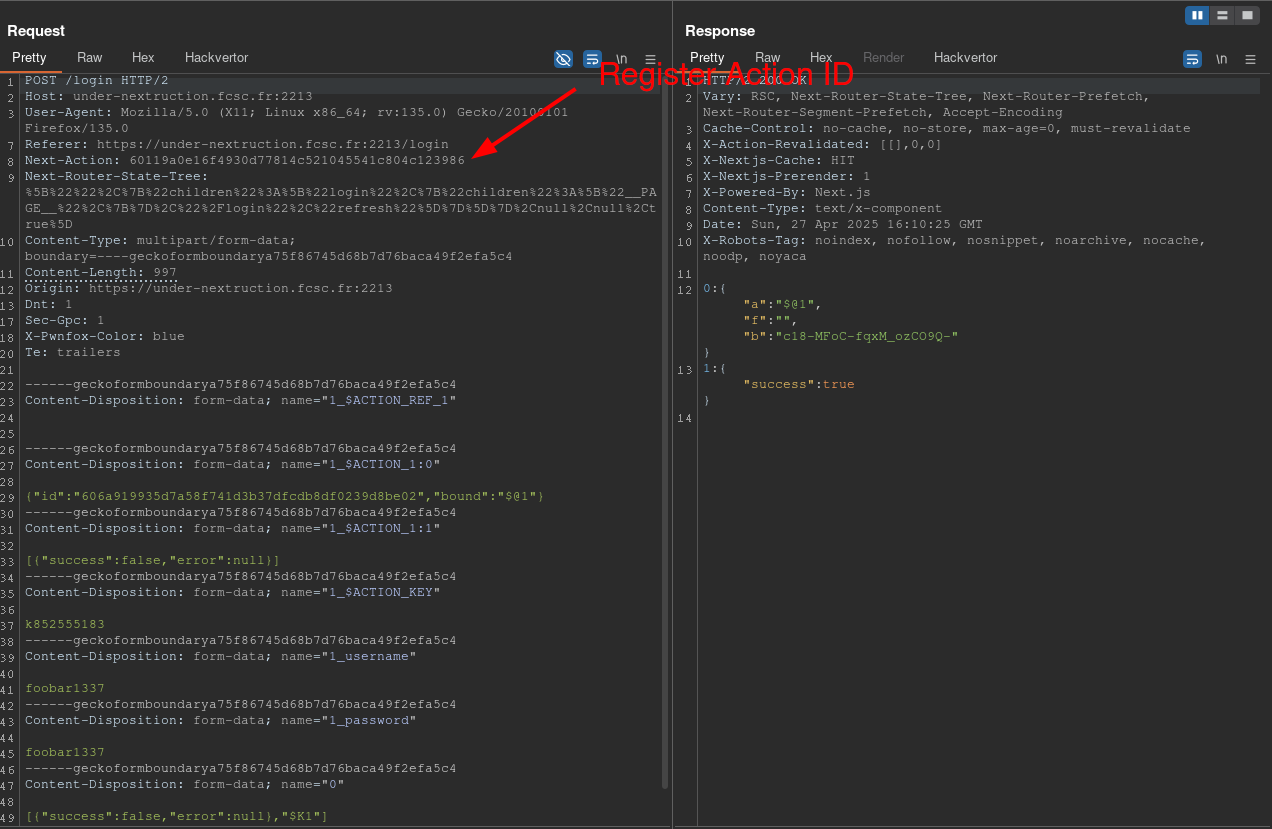
Task: Click the 'X-Nextjs-Prerender: 1' header
Action: coord(787,176)
